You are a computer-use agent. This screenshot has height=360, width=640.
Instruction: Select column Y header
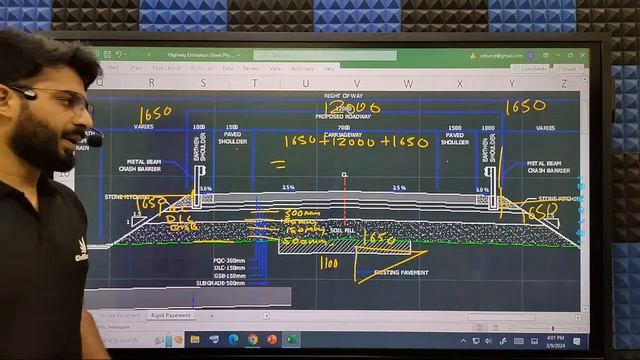pyautogui.click(x=511, y=84)
